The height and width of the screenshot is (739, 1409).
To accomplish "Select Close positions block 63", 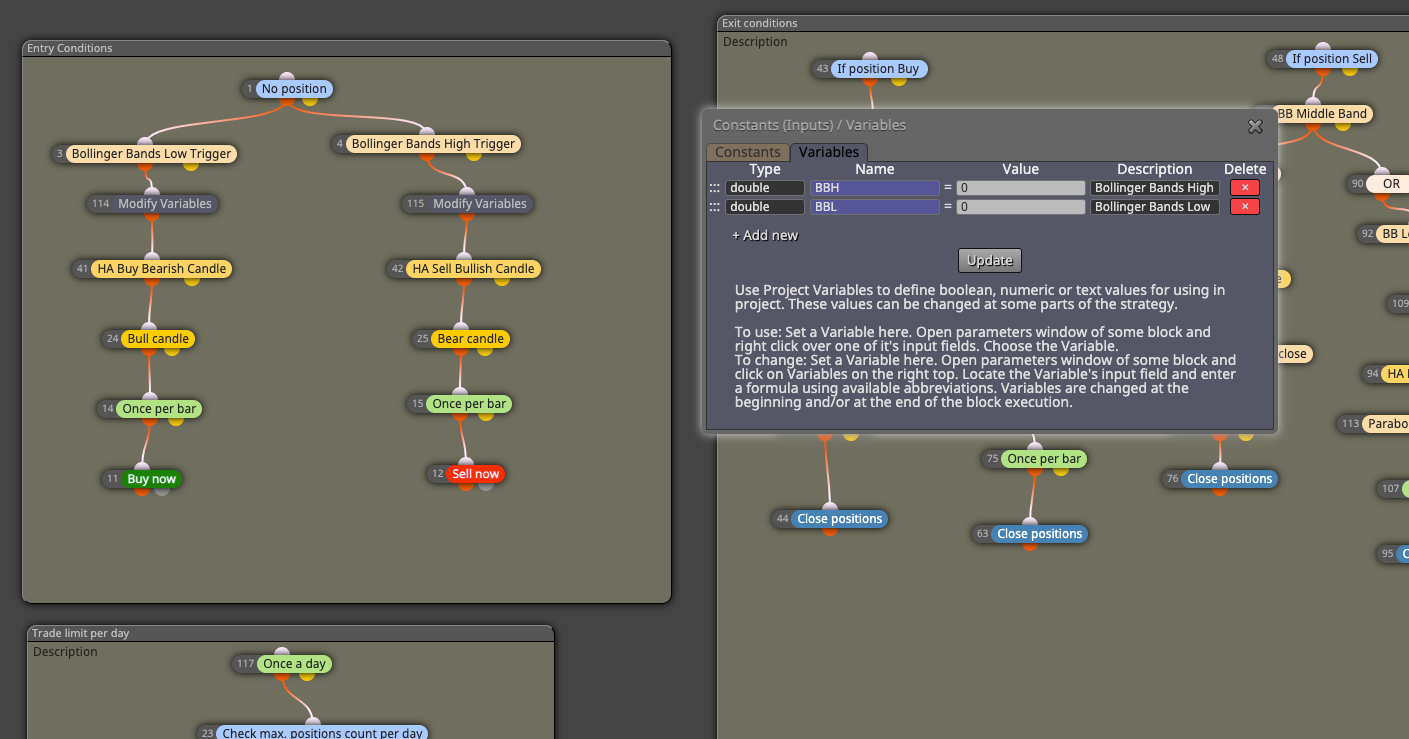I will (x=1040, y=534).
